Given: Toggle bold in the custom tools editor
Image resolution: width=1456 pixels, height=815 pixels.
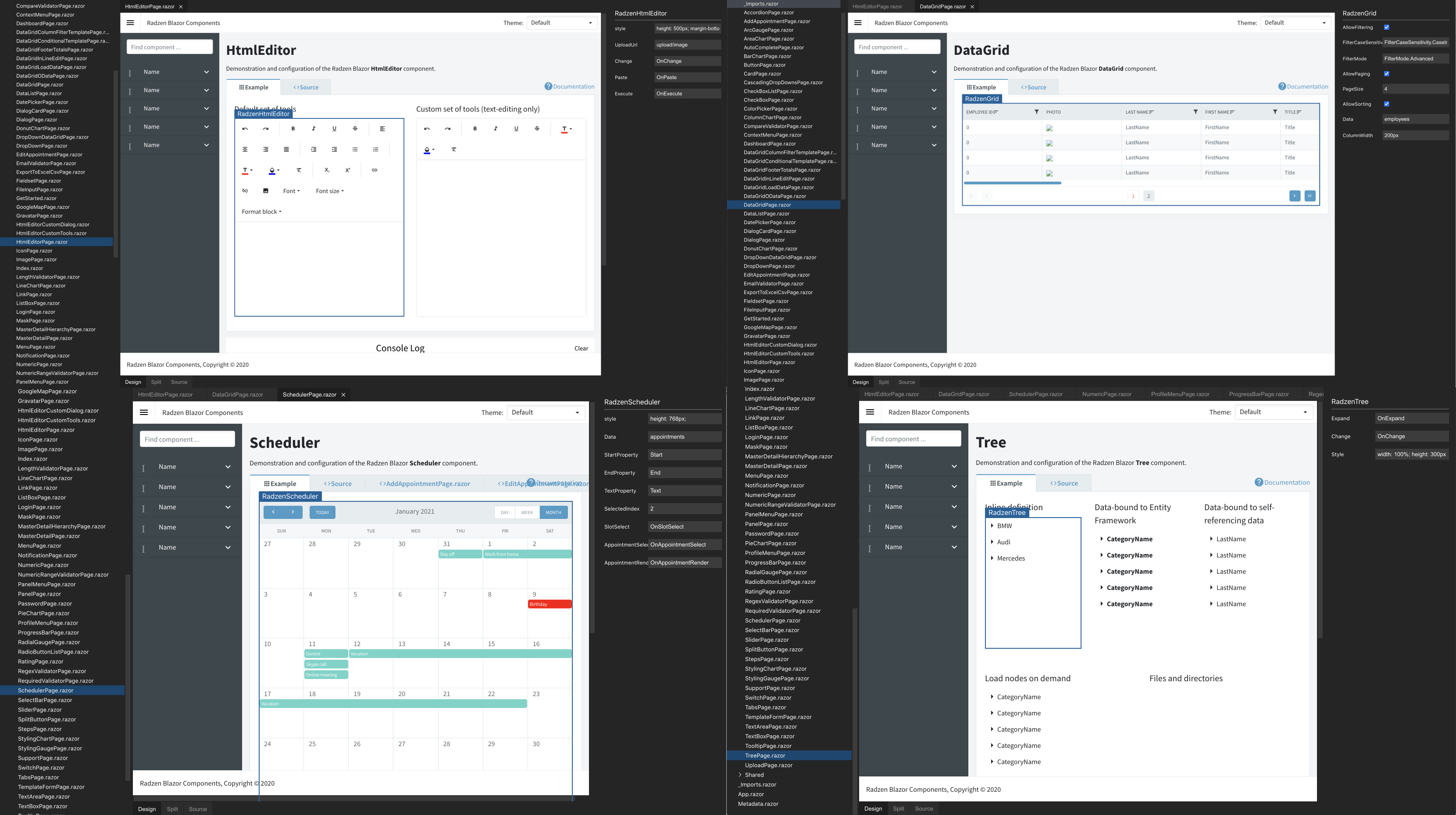Looking at the screenshot, I should click(x=475, y=129).
